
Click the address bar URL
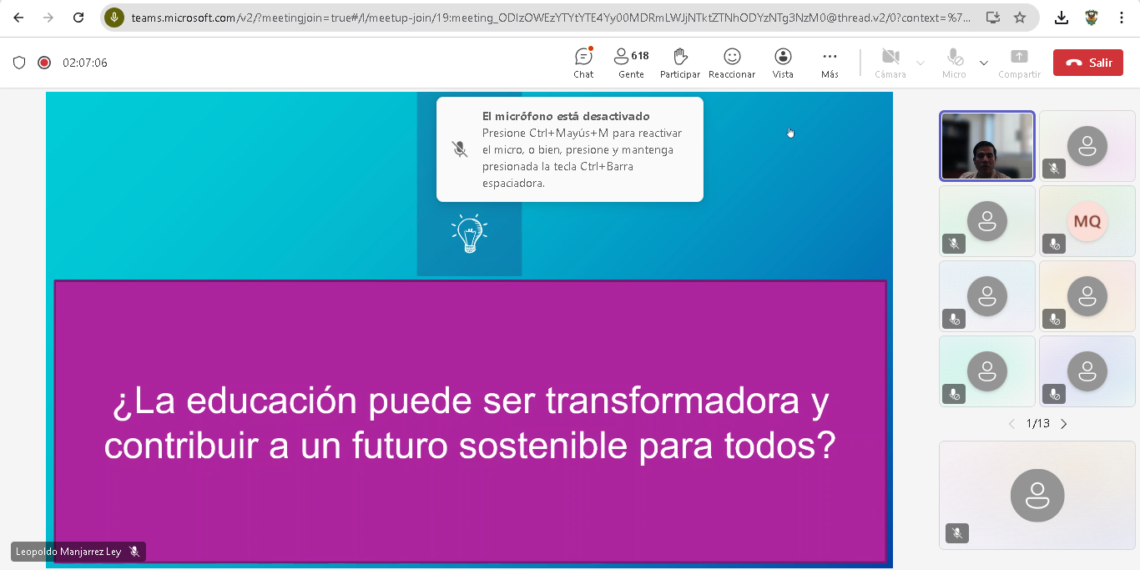[x=550, y=18]
